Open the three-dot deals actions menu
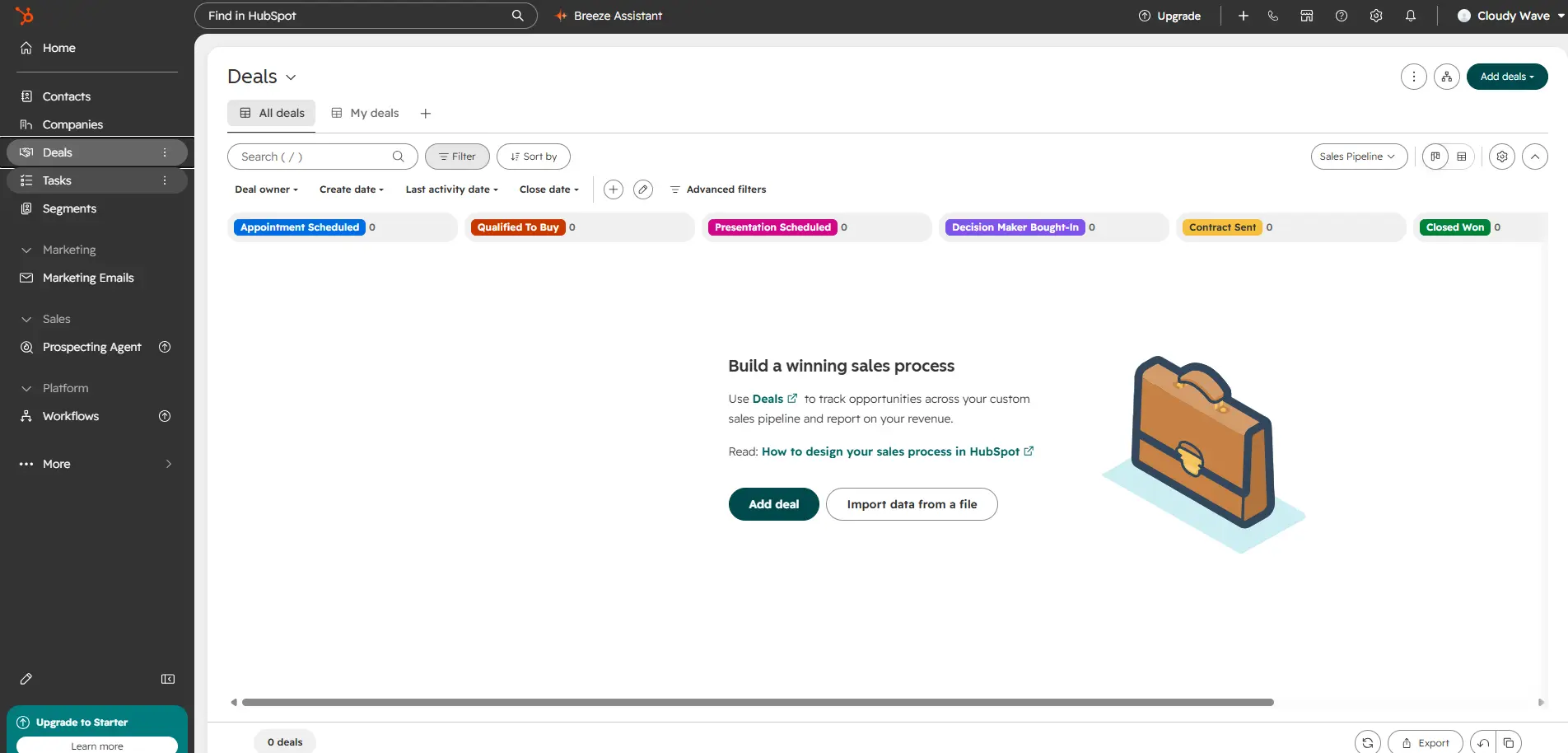 pyautogui.click(x=1414, y=77)
